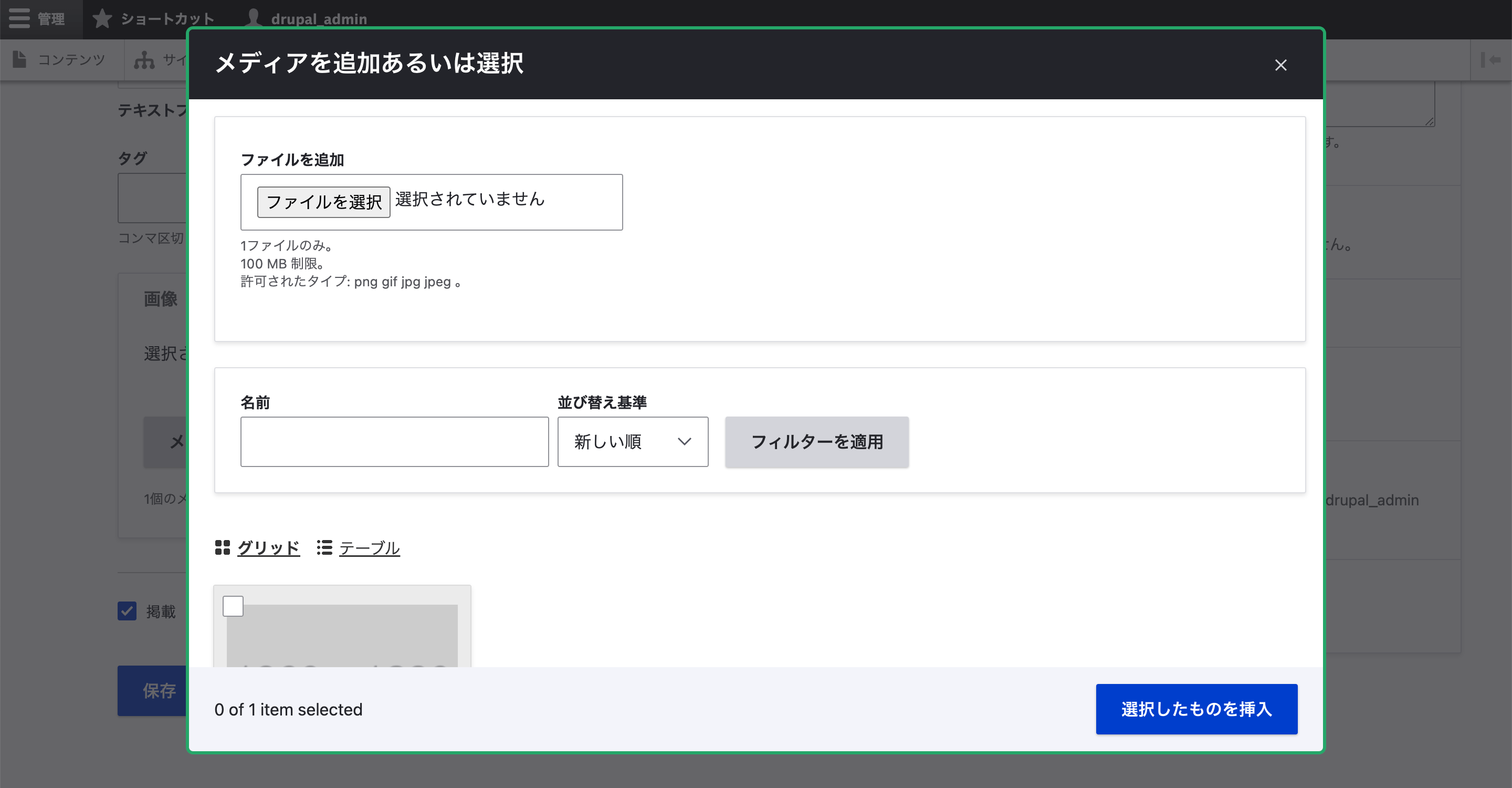The width and height of the screenshot is (1512, 788).
Task: Click the コンテンツ document icon
Action: point(19,59)
